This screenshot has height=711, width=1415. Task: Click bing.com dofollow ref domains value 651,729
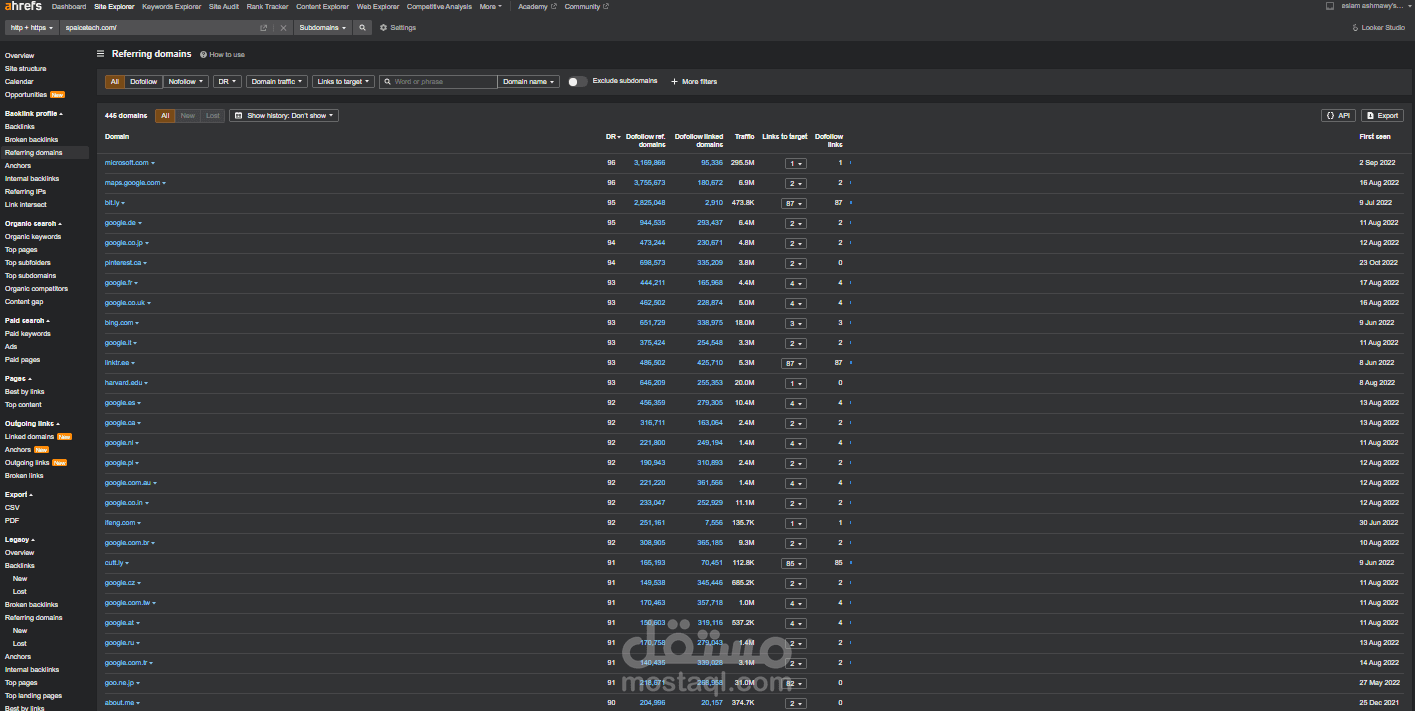[652, 323]
